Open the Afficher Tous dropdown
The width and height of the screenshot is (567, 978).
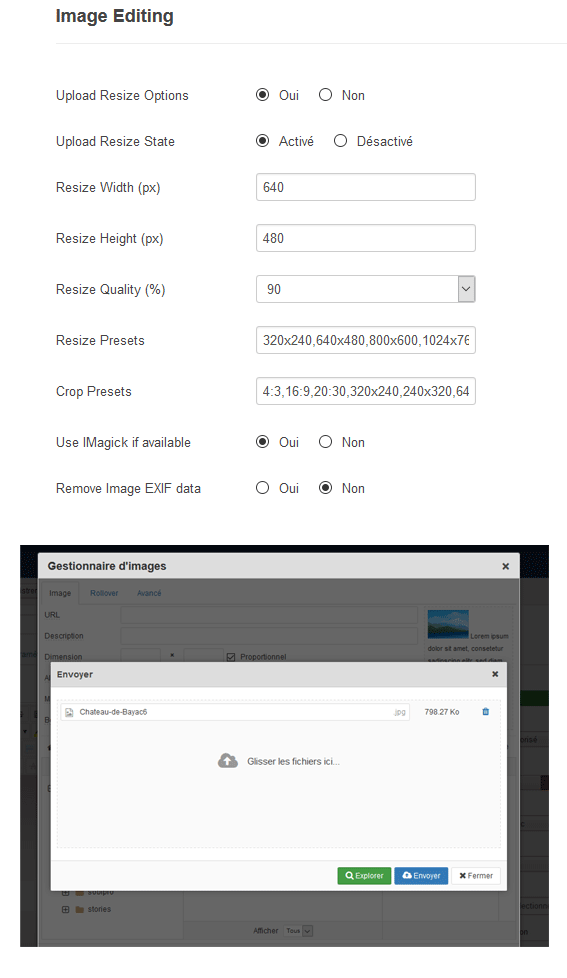click(x=299, y=931)
